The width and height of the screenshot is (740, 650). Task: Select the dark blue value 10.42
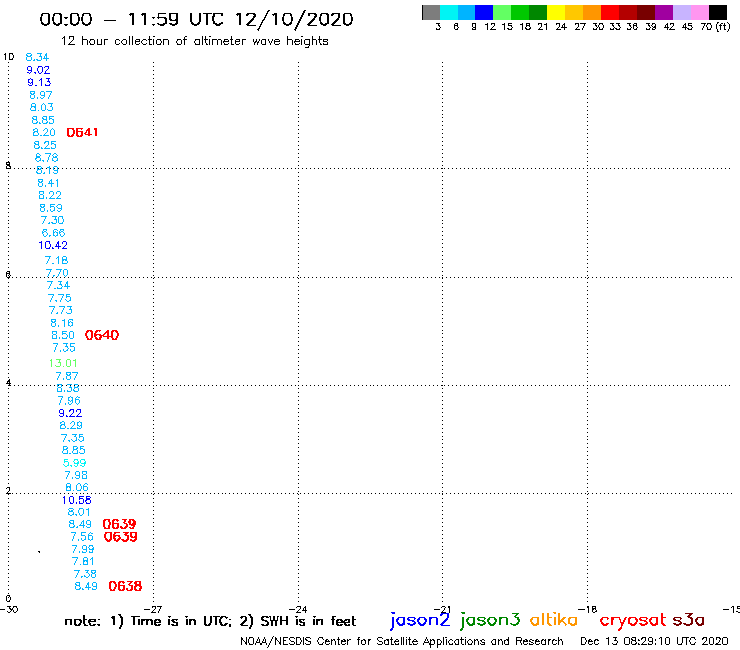pyautogui.click(x=53, y=245)
